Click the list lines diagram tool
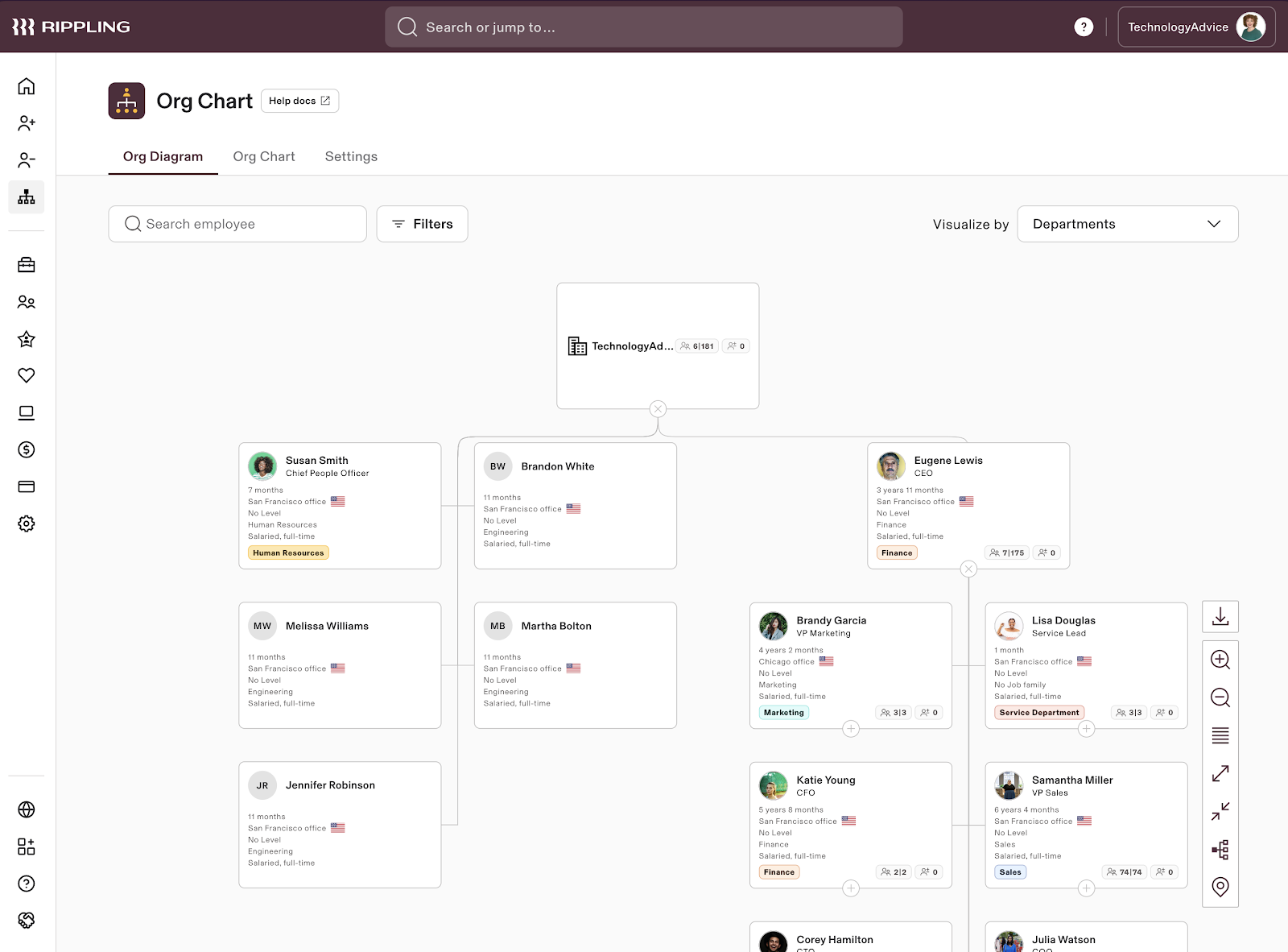 pyautogui.click(x=1220, y=735)
